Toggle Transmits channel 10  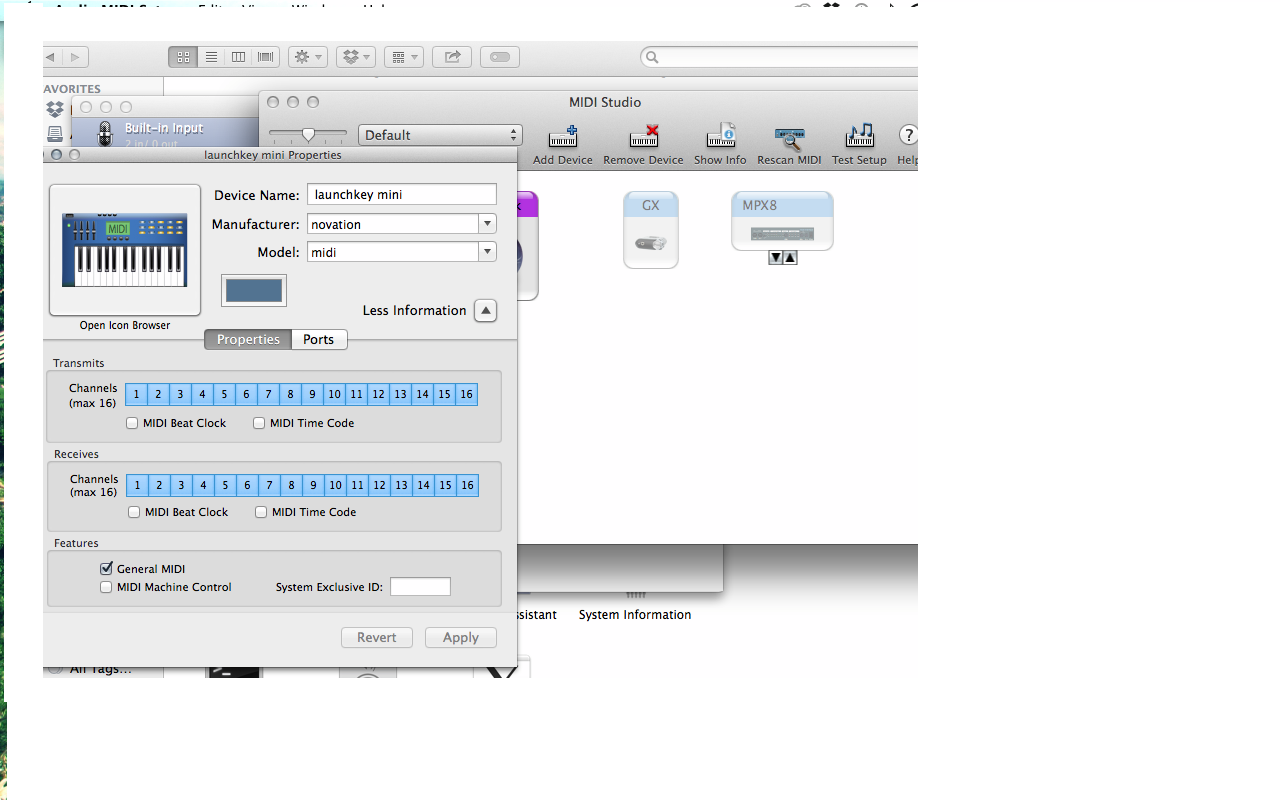pyautogui.click(x=334, y=394)
